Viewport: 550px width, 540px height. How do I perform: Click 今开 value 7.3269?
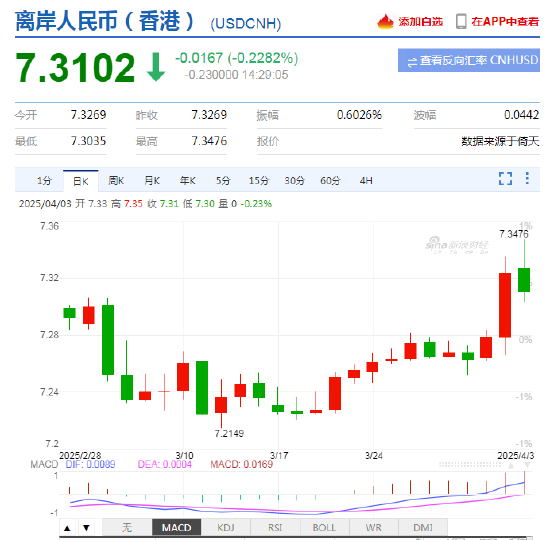click(x=88, y=115)
